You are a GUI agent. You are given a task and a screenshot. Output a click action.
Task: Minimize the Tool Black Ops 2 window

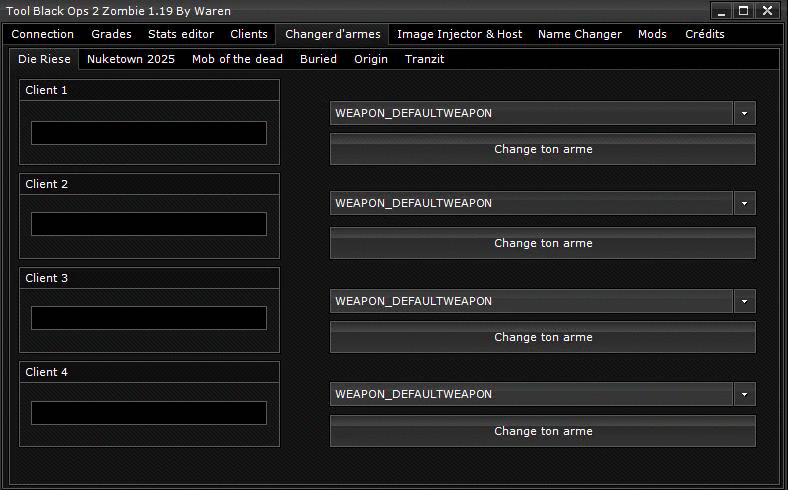coord(722,11)
